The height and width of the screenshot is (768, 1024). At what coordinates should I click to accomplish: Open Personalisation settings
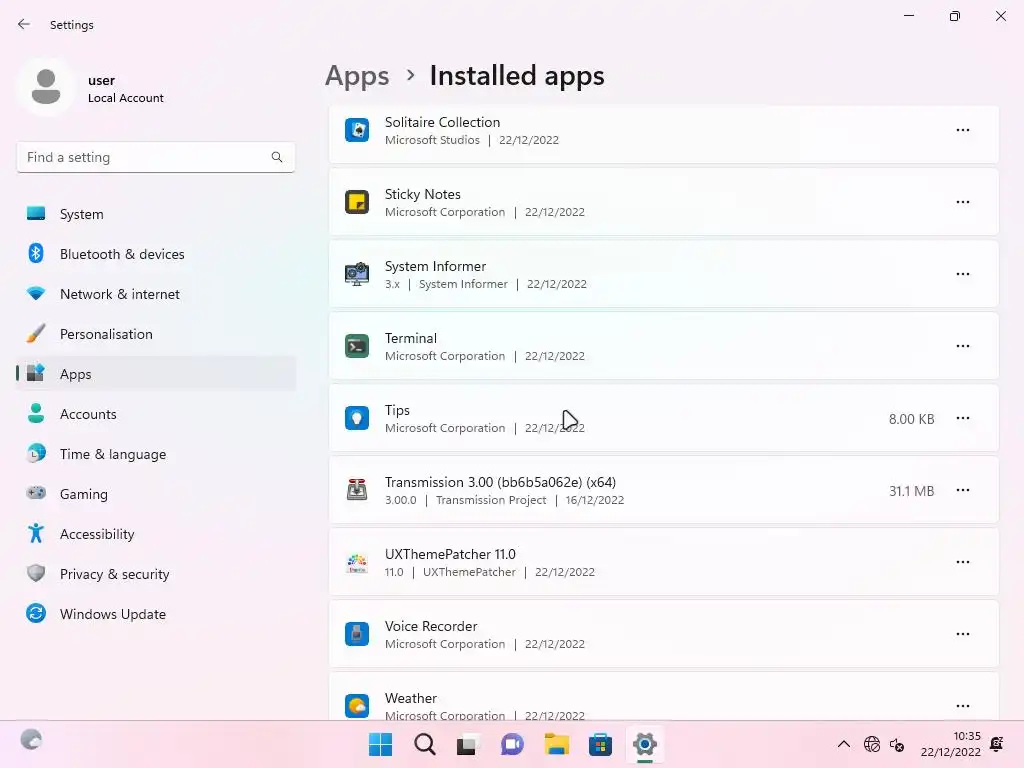[x=155, y=334]
